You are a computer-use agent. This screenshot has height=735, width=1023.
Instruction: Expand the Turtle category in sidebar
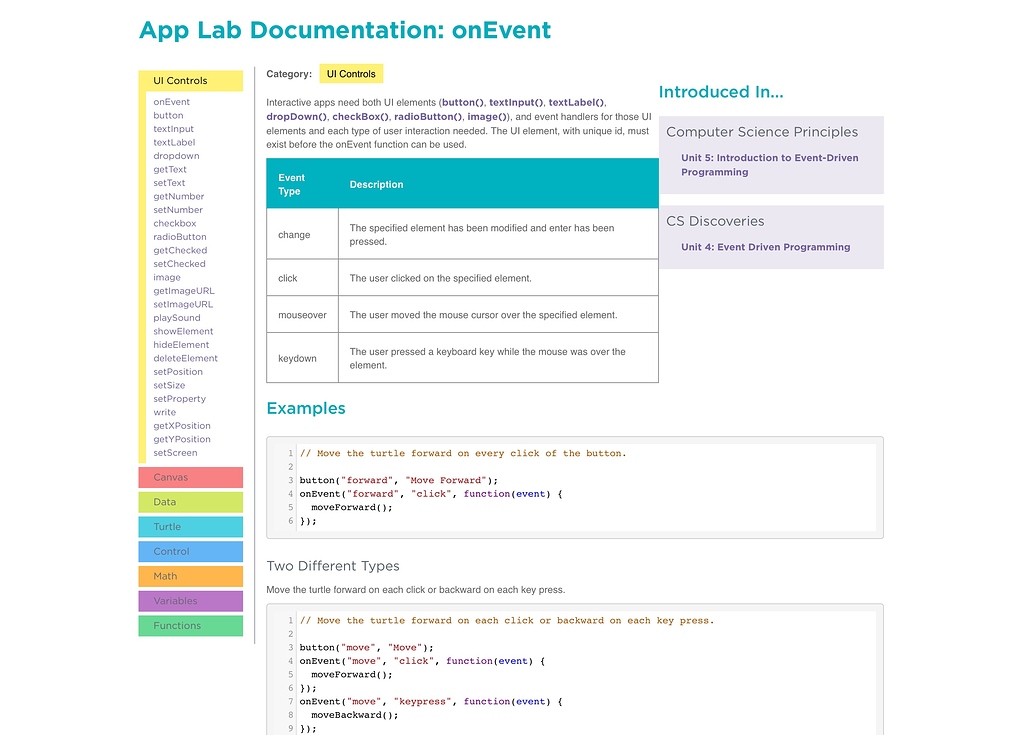(190, 526)
